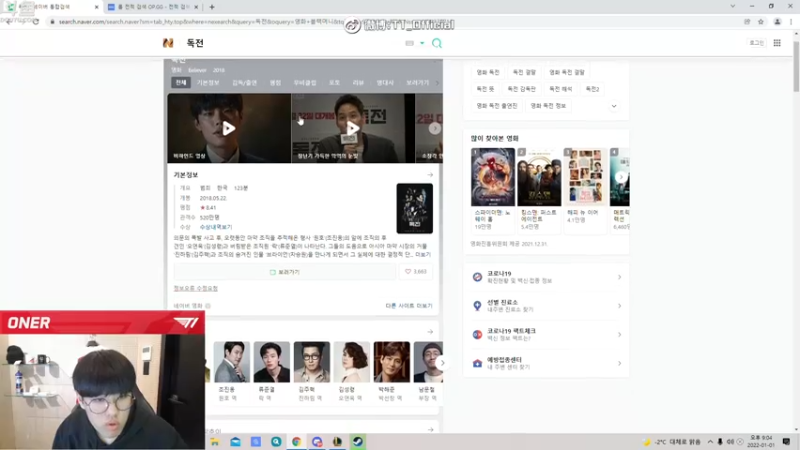Open Kingsman rank 2 movie poster
This screenshot has height=450, width=800.
tap(539, 177)
